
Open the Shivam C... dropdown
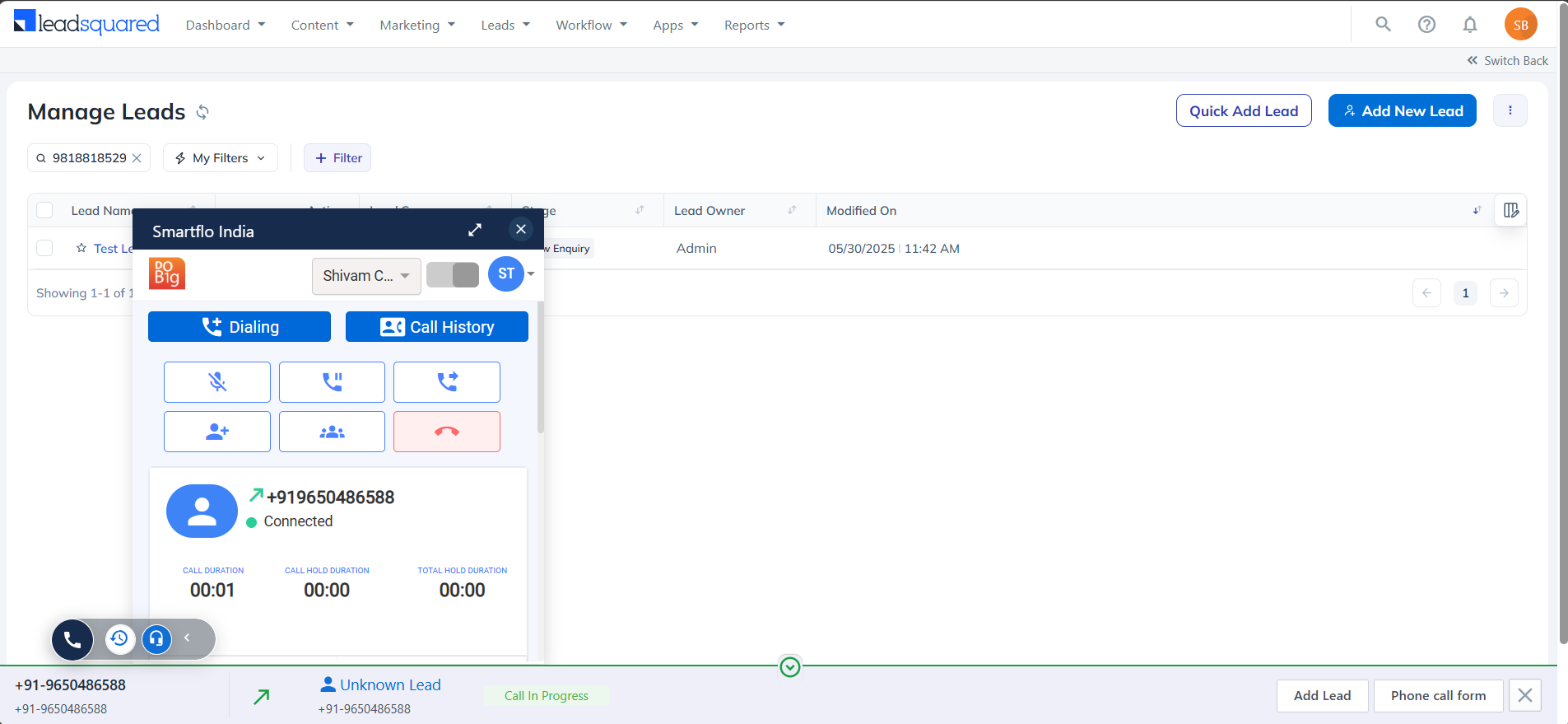pos(366,276)
